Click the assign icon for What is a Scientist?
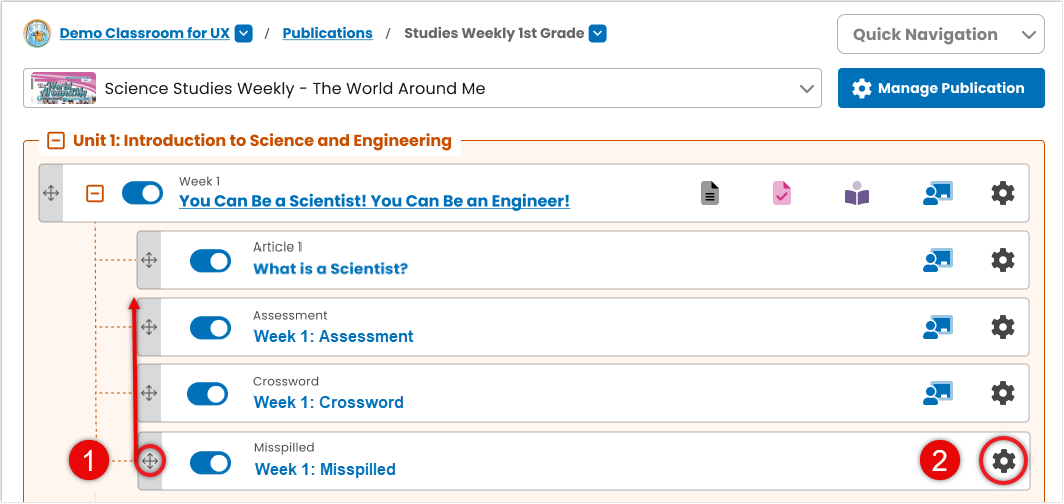 (x=938, y=260)
